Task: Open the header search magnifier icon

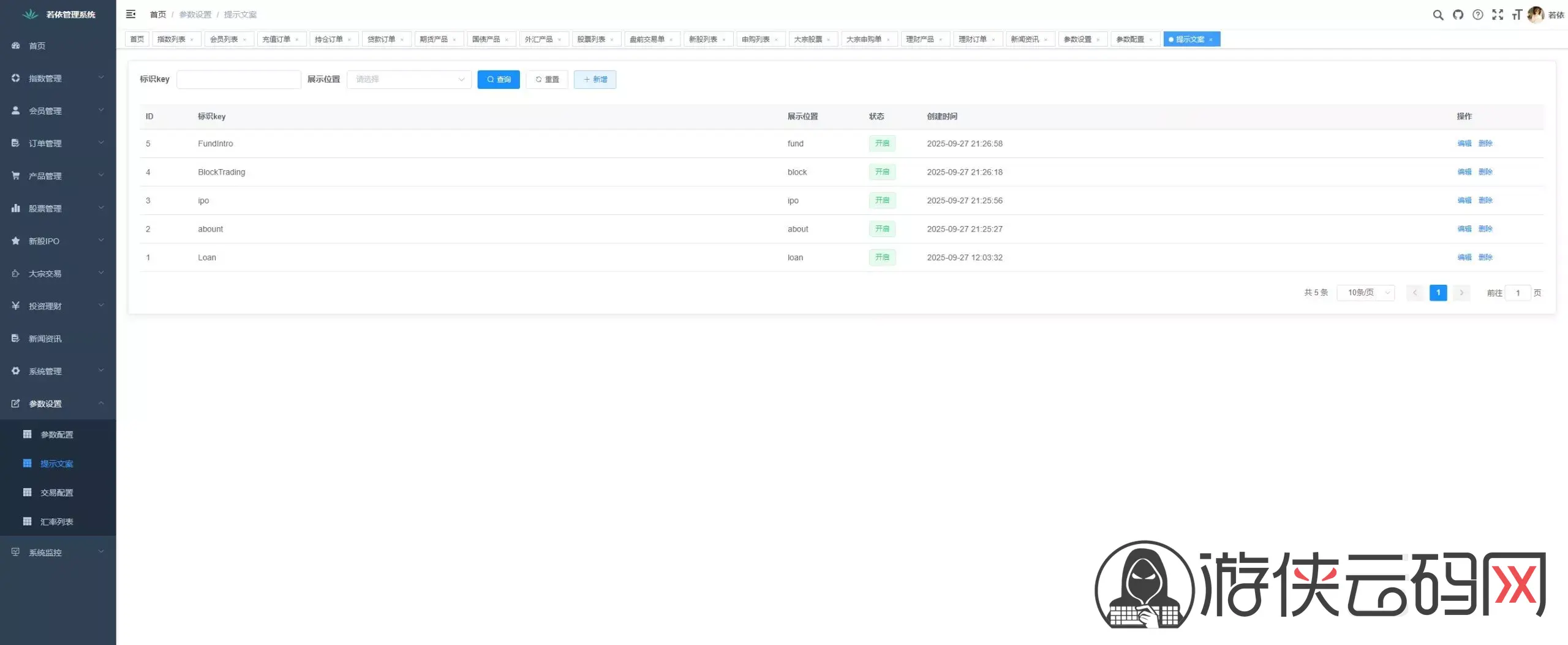Action: click(1438, 15)
